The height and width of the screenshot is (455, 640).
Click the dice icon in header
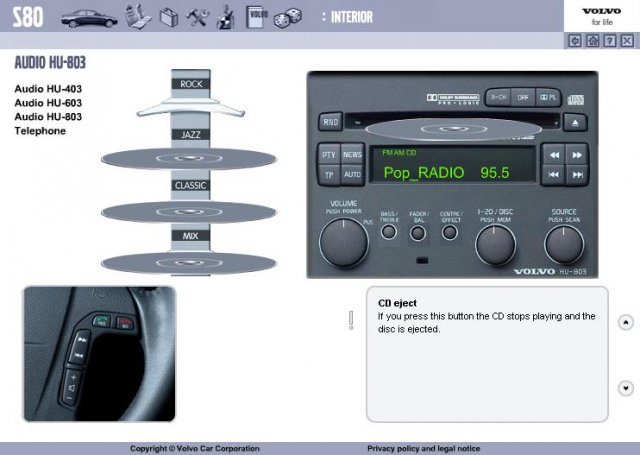coord(287,18)
